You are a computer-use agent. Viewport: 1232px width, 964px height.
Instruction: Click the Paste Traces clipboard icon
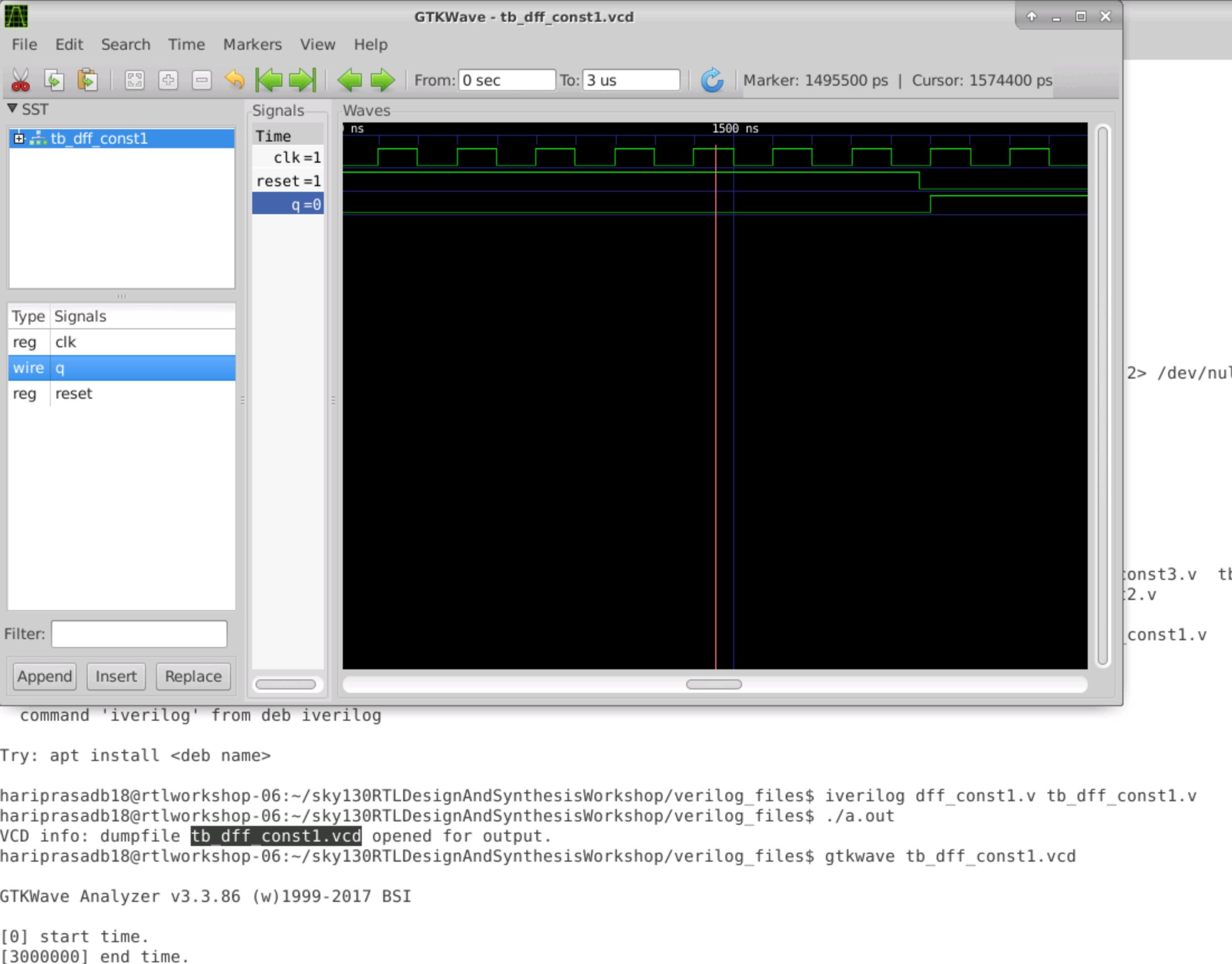(89, 80)
